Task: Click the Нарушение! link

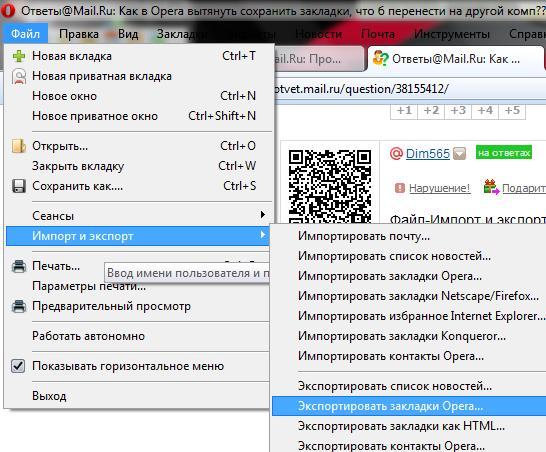Action: click(439, 188)
